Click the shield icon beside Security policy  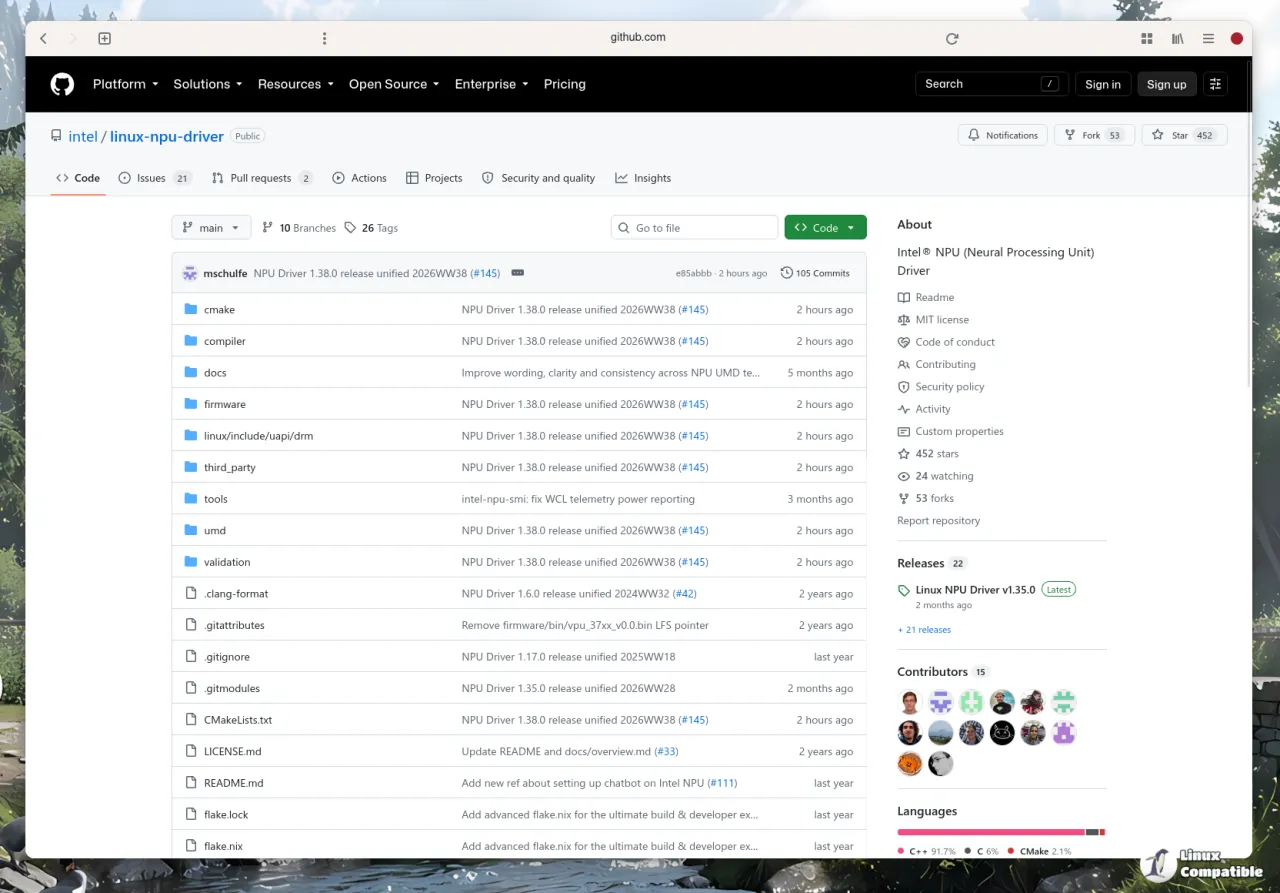point(904,387)
